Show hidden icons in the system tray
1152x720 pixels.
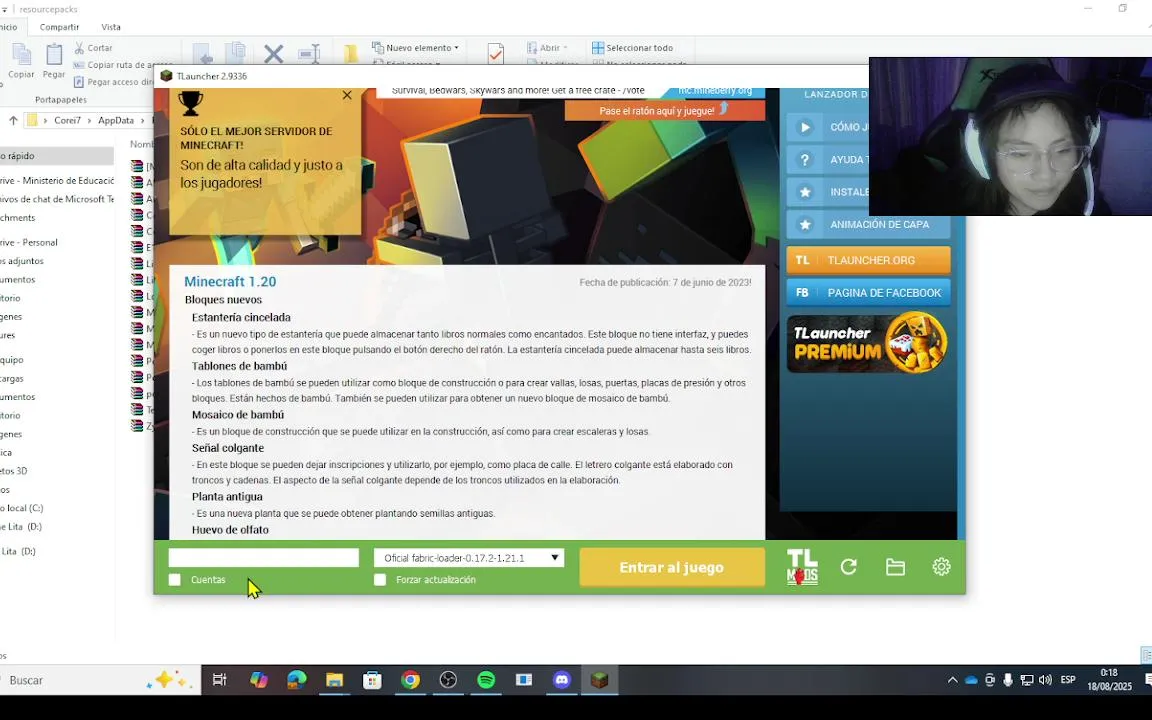tap(953, 680)
